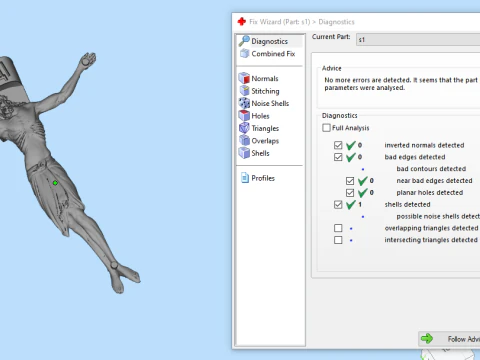Go to the Stitching page label

pyautogui.click(x=265, y=91)
